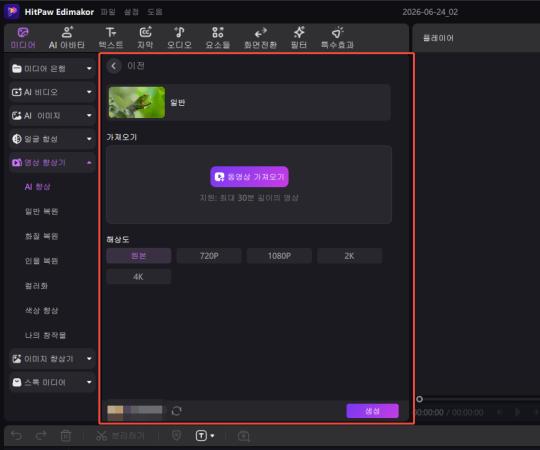Select the 인물 복원 submenu item
This screenshot has width=540, height=450.
(x=41, y=261)
